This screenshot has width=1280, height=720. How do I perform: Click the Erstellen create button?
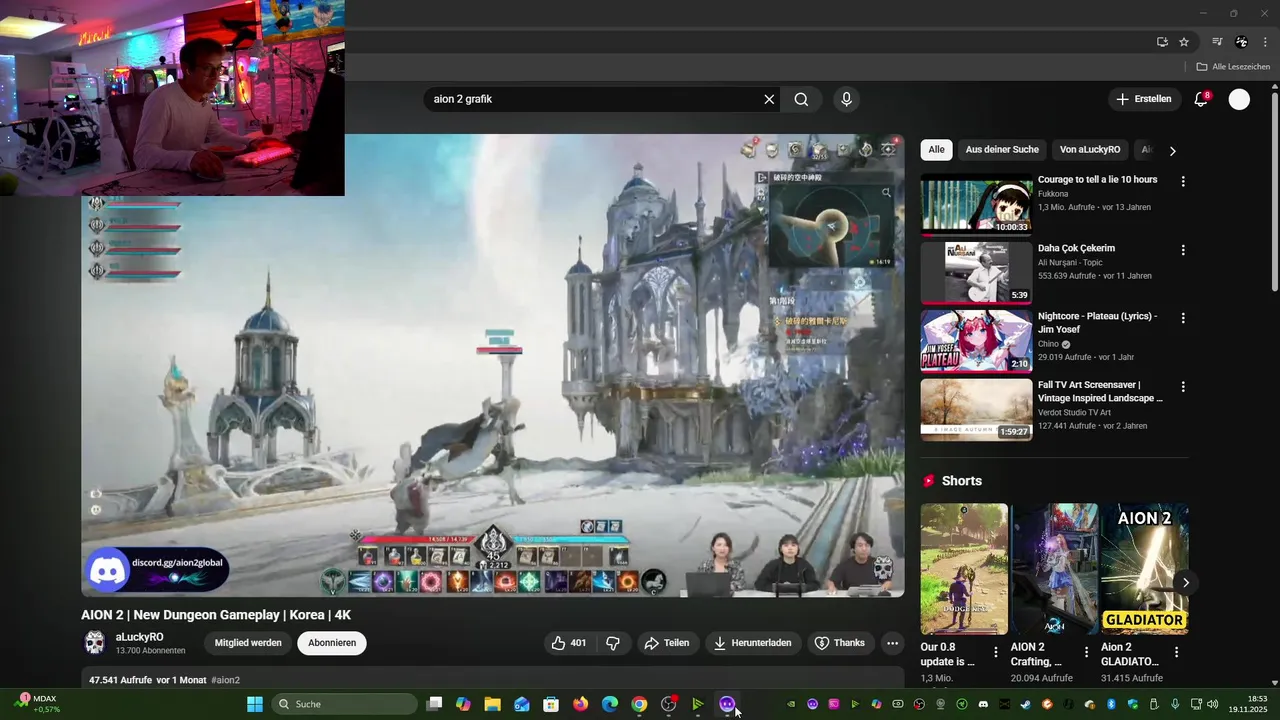click(x=1143, y=99)
